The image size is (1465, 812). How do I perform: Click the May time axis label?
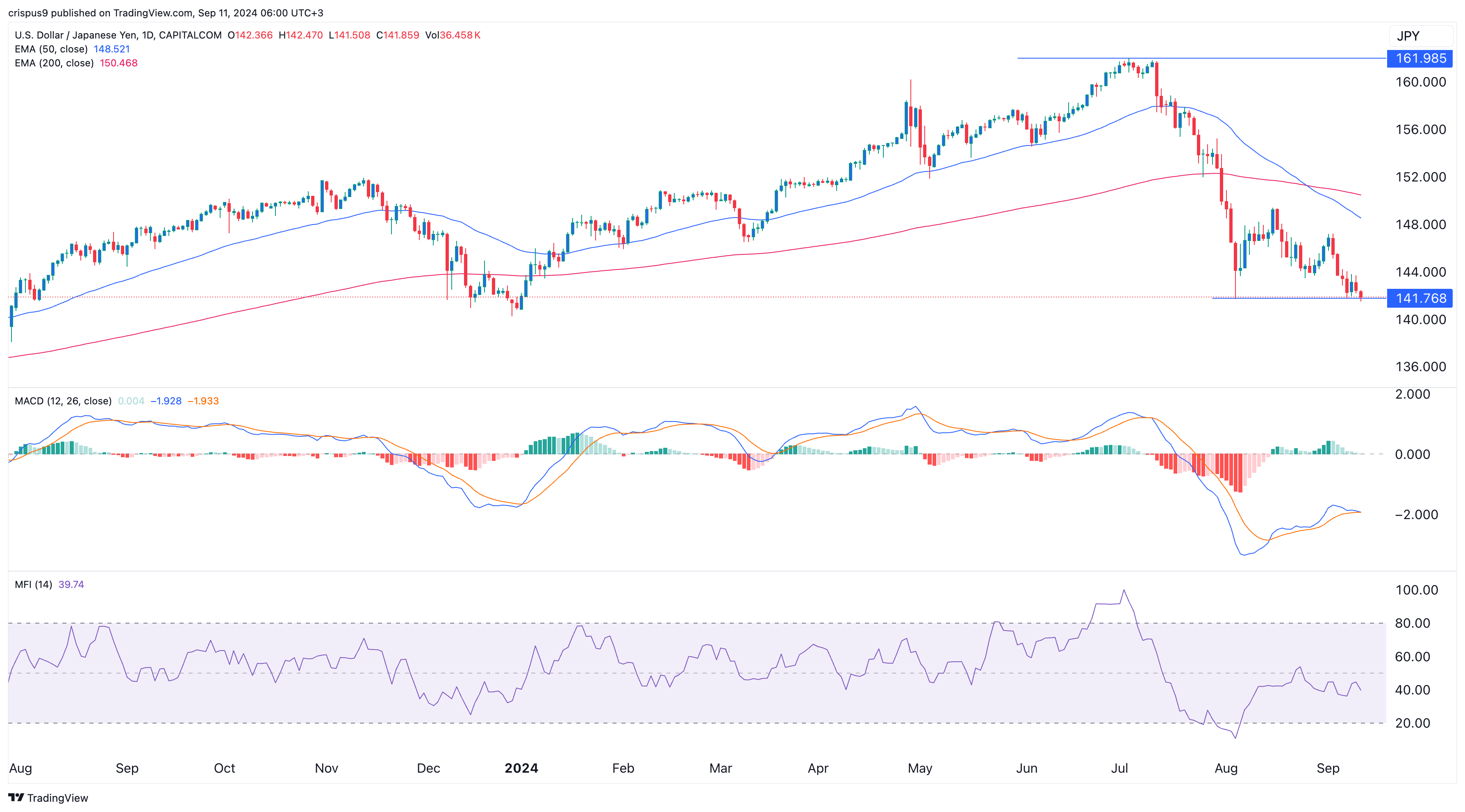tap(920, 768)
